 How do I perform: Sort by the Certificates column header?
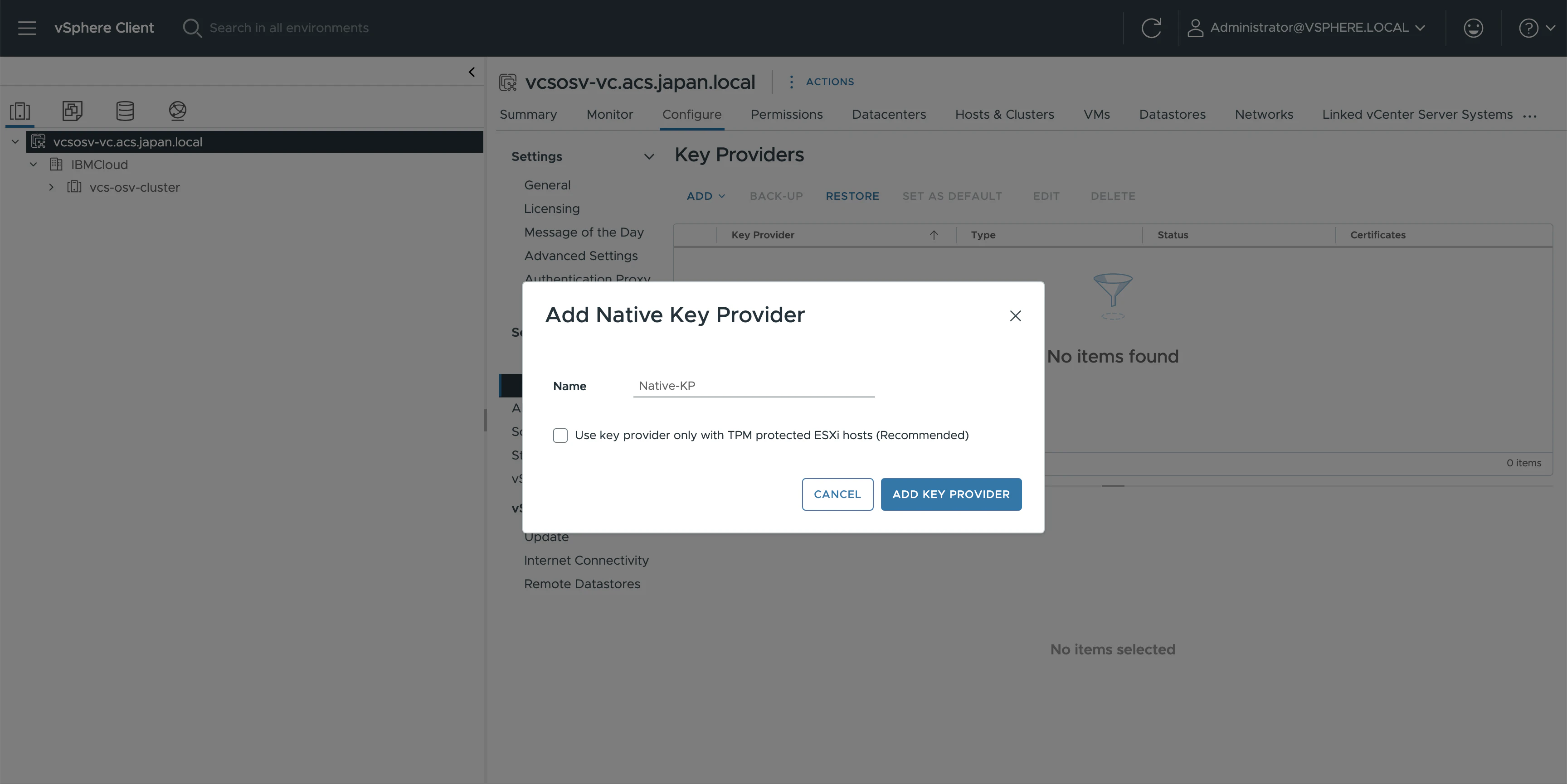1378,235
